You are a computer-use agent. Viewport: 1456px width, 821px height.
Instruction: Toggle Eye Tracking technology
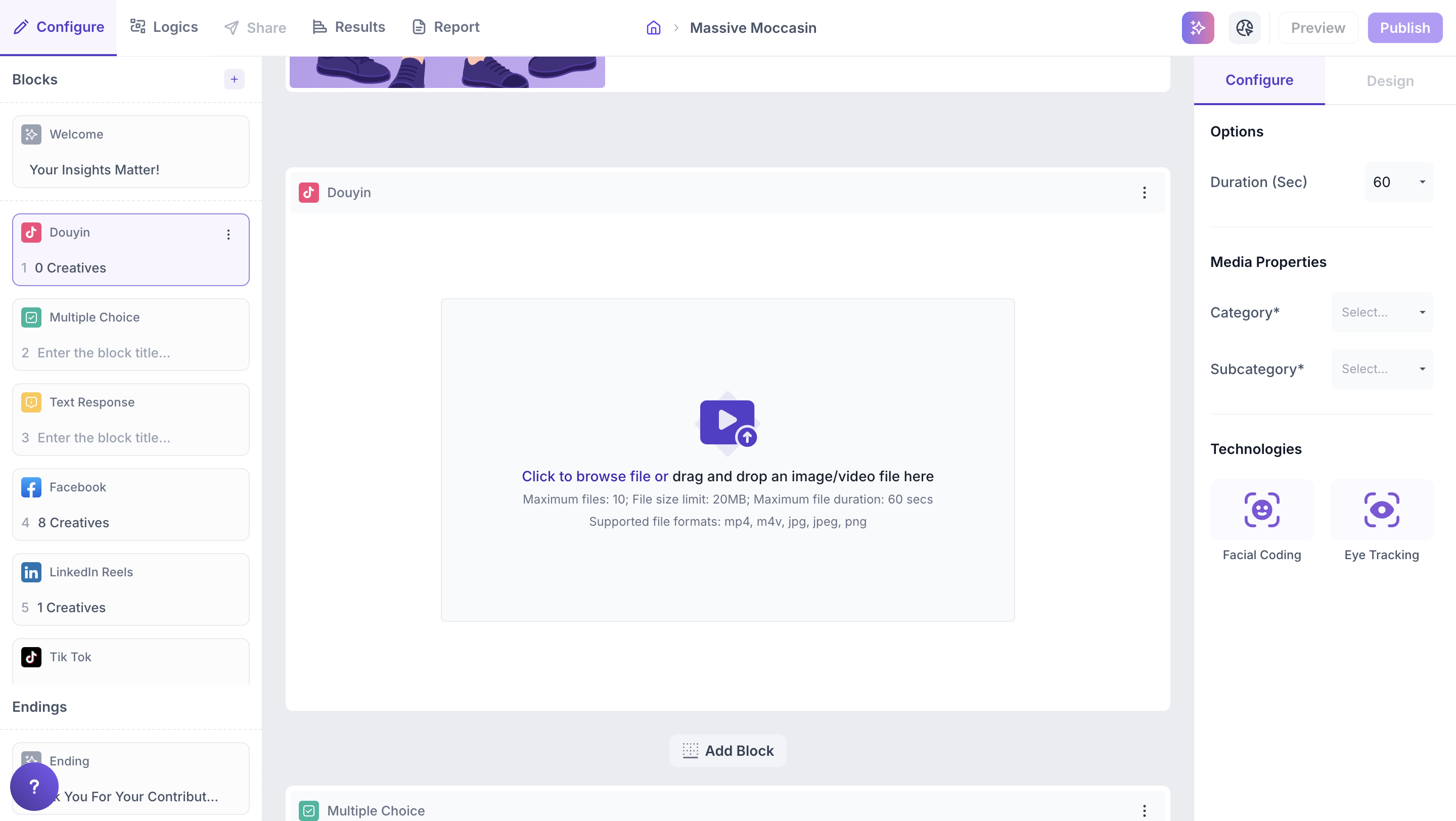1381,510
